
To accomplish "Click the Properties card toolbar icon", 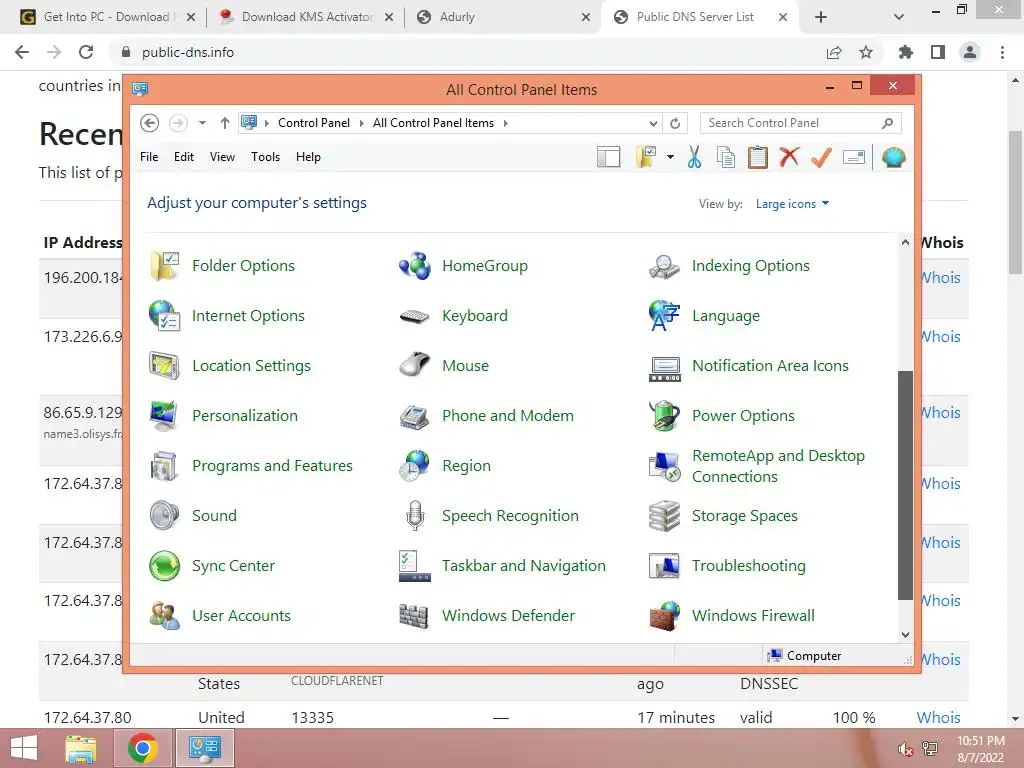I will (854, 157).
